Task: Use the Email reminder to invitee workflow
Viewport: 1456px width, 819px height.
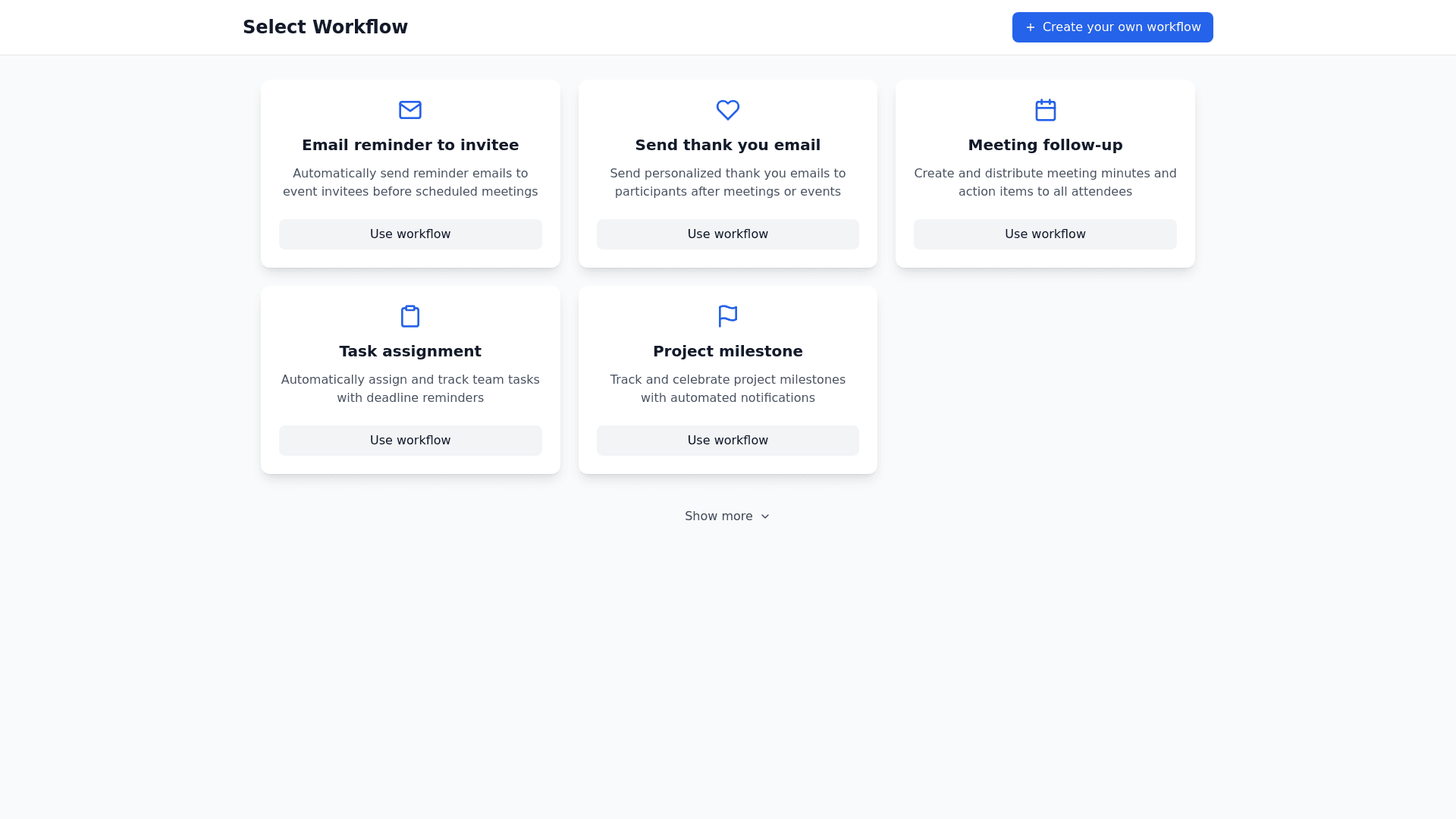Action: click(x=409, y=234)
